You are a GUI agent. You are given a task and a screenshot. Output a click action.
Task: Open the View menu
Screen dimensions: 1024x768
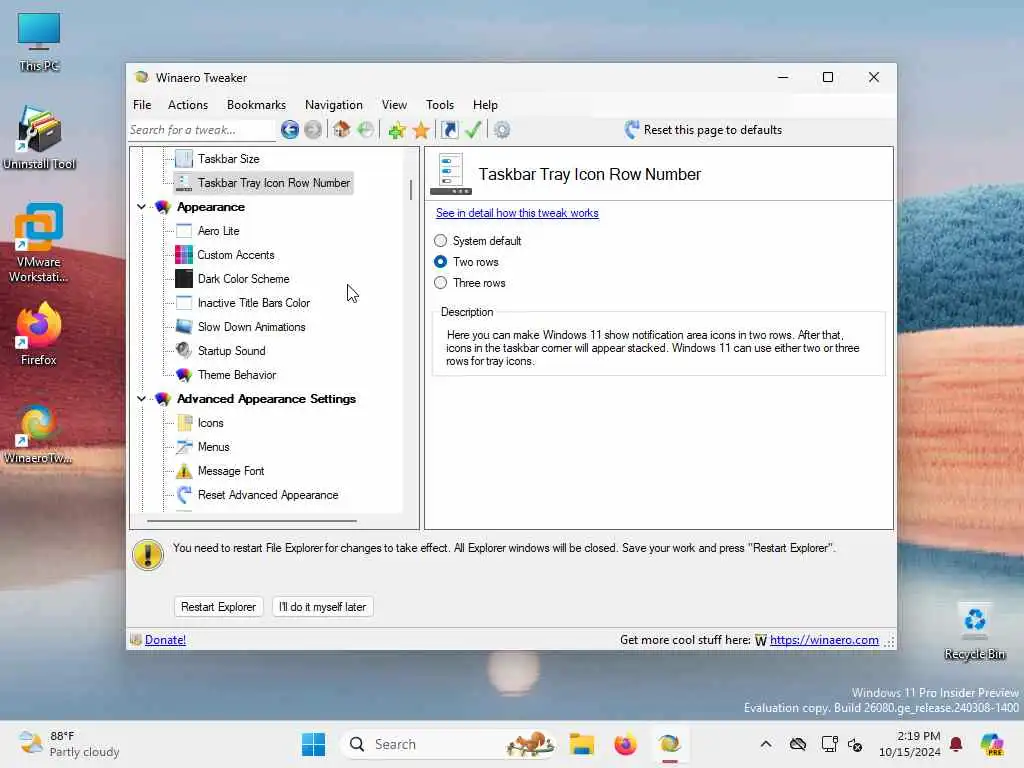point(394,104)
